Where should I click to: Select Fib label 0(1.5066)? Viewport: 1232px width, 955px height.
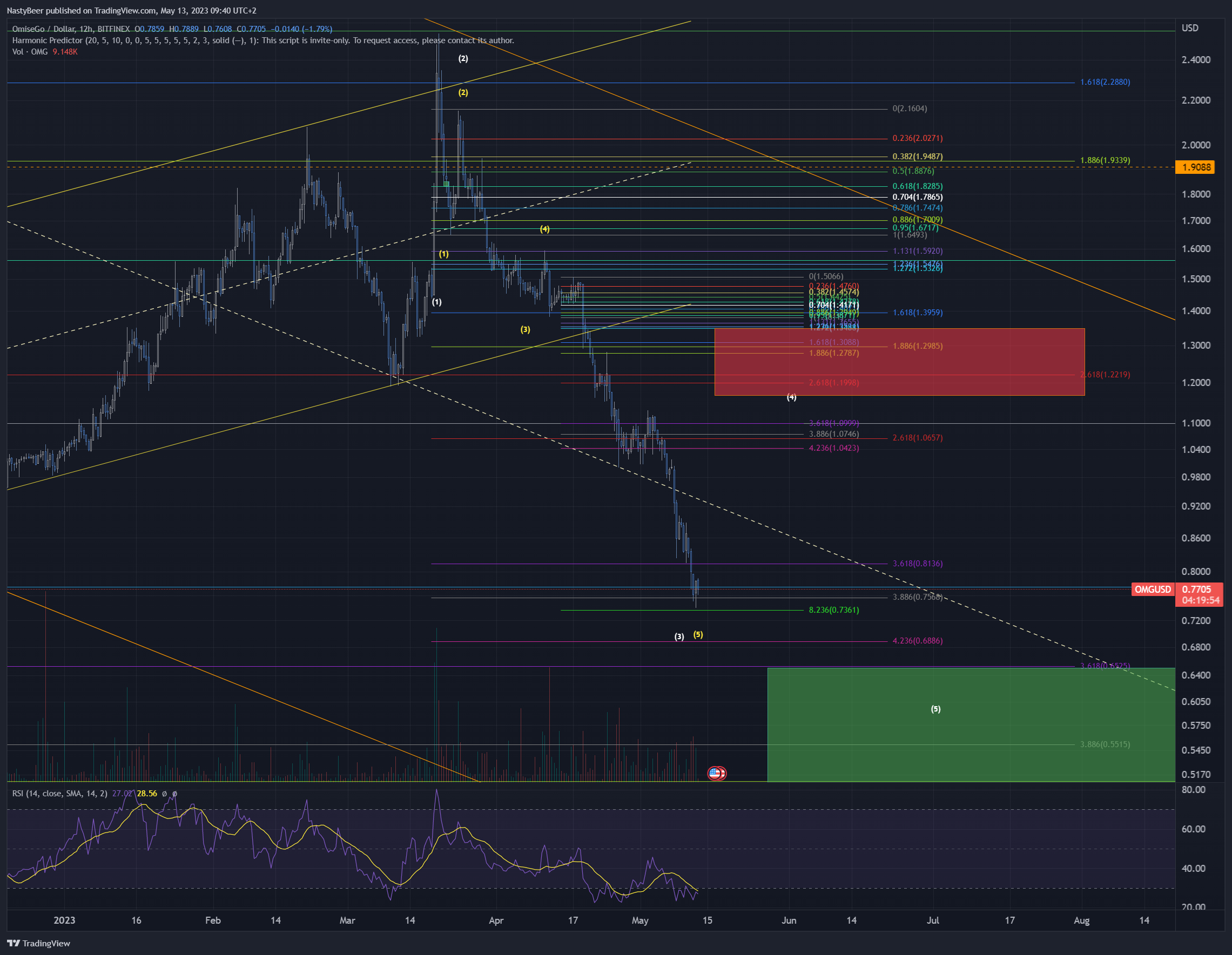[826, 276]
